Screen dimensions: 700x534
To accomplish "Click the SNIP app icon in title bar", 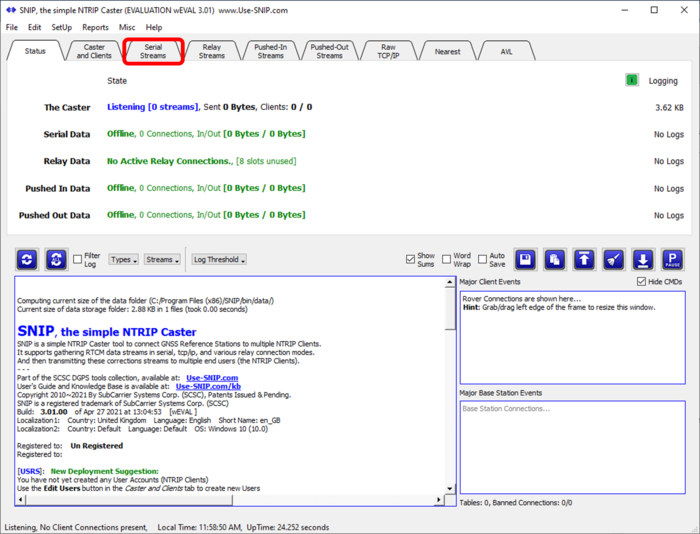I will [11, 10].
